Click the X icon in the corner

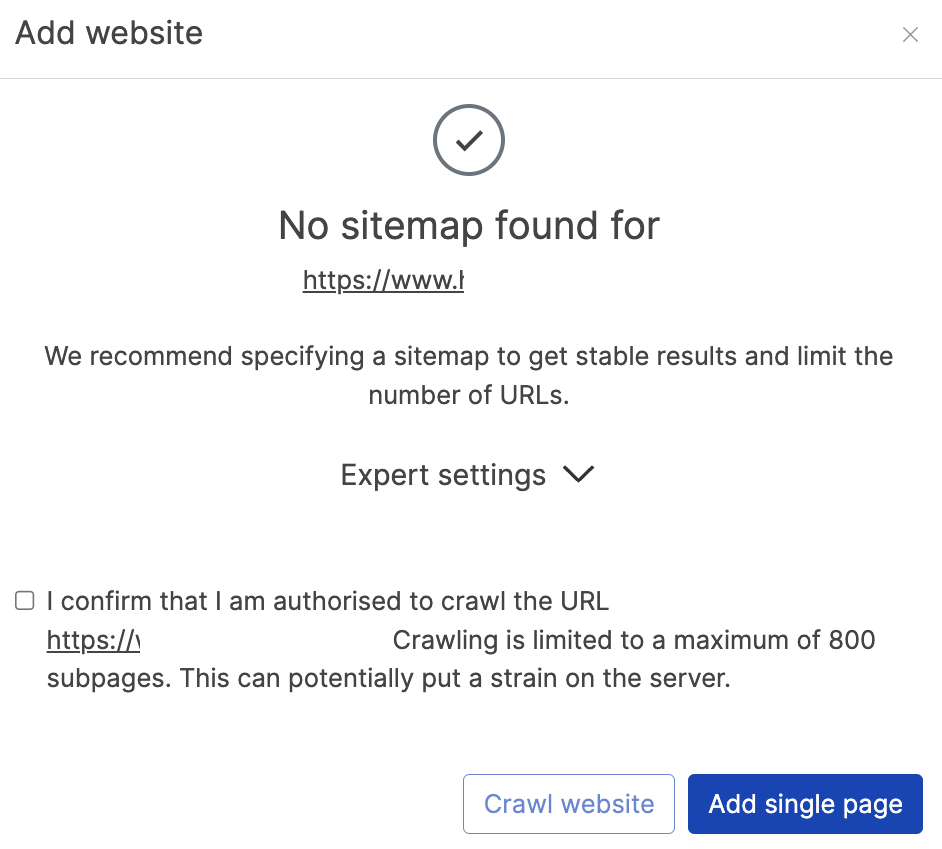(x=911, y=34)
